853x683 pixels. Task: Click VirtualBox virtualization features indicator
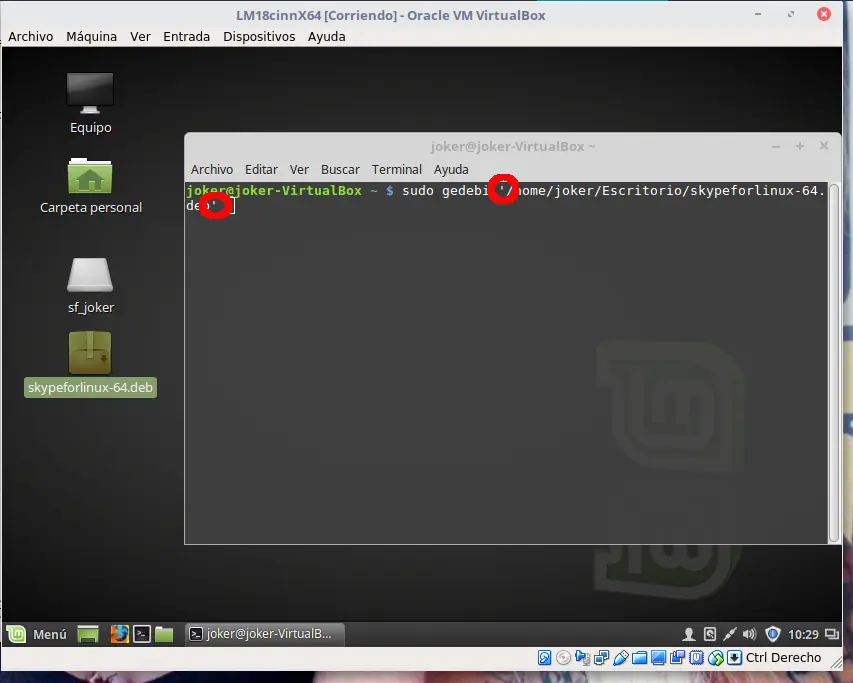point(696,658)
